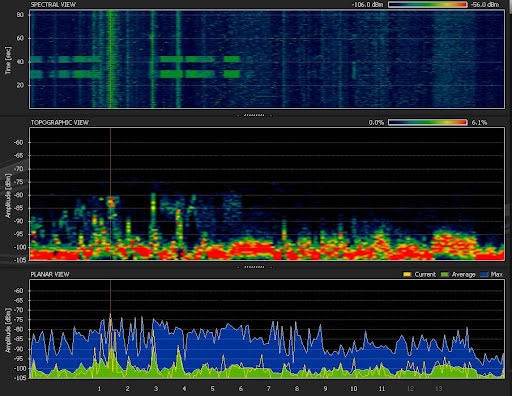Select the Spectral View dBm color scale bar
This screenshot has width=512, height=396.
428,4
